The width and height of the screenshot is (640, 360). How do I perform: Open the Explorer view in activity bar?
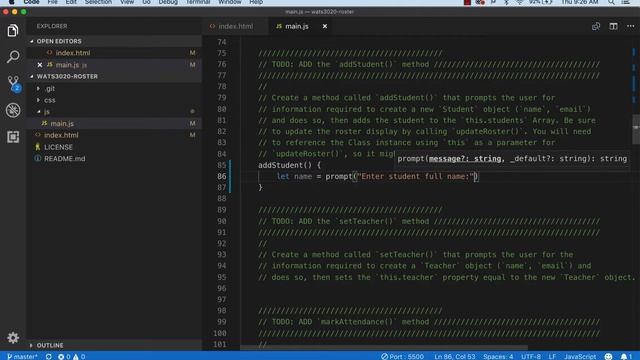(13, 30)
